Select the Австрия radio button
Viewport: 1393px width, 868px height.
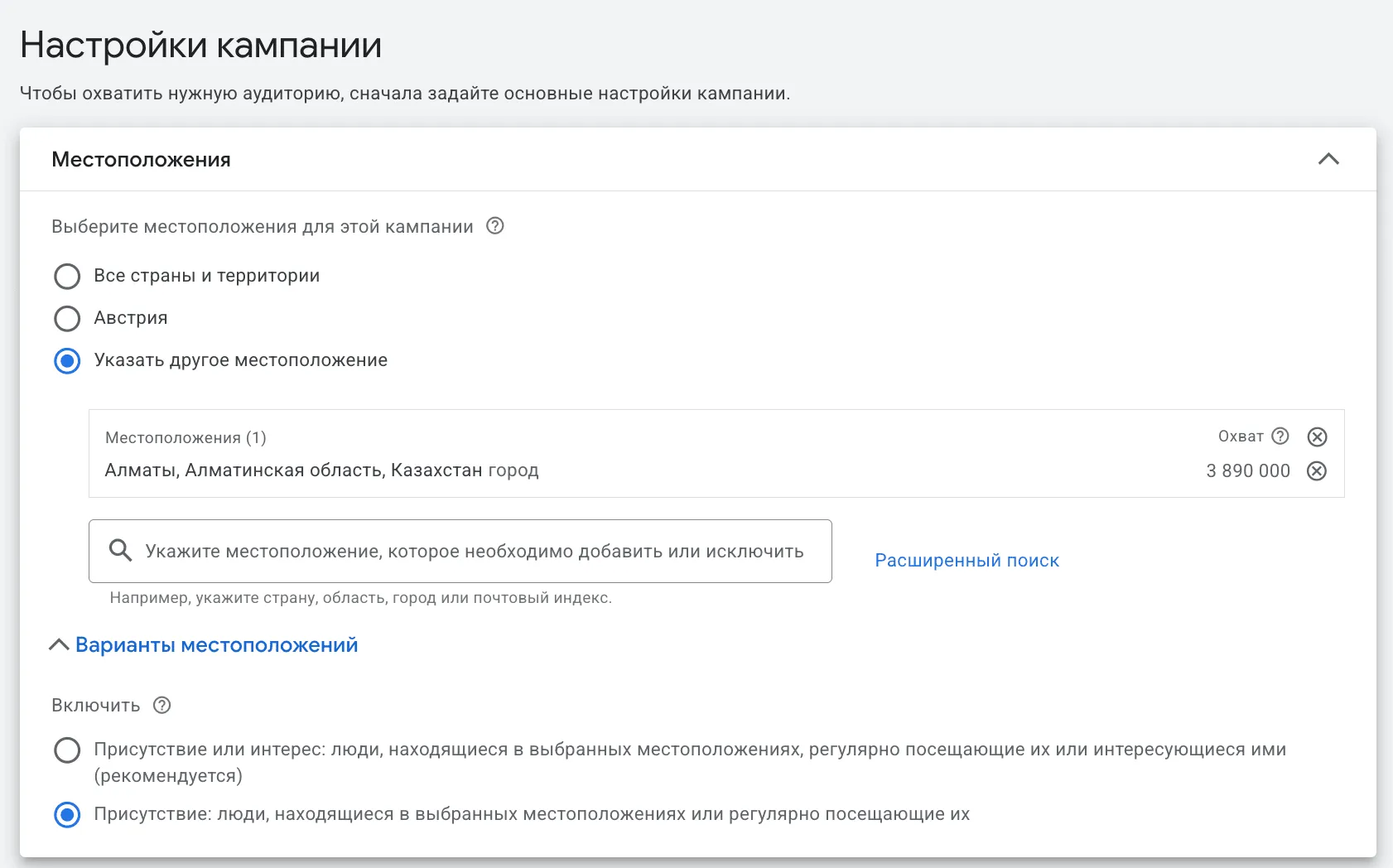point(67,318)
